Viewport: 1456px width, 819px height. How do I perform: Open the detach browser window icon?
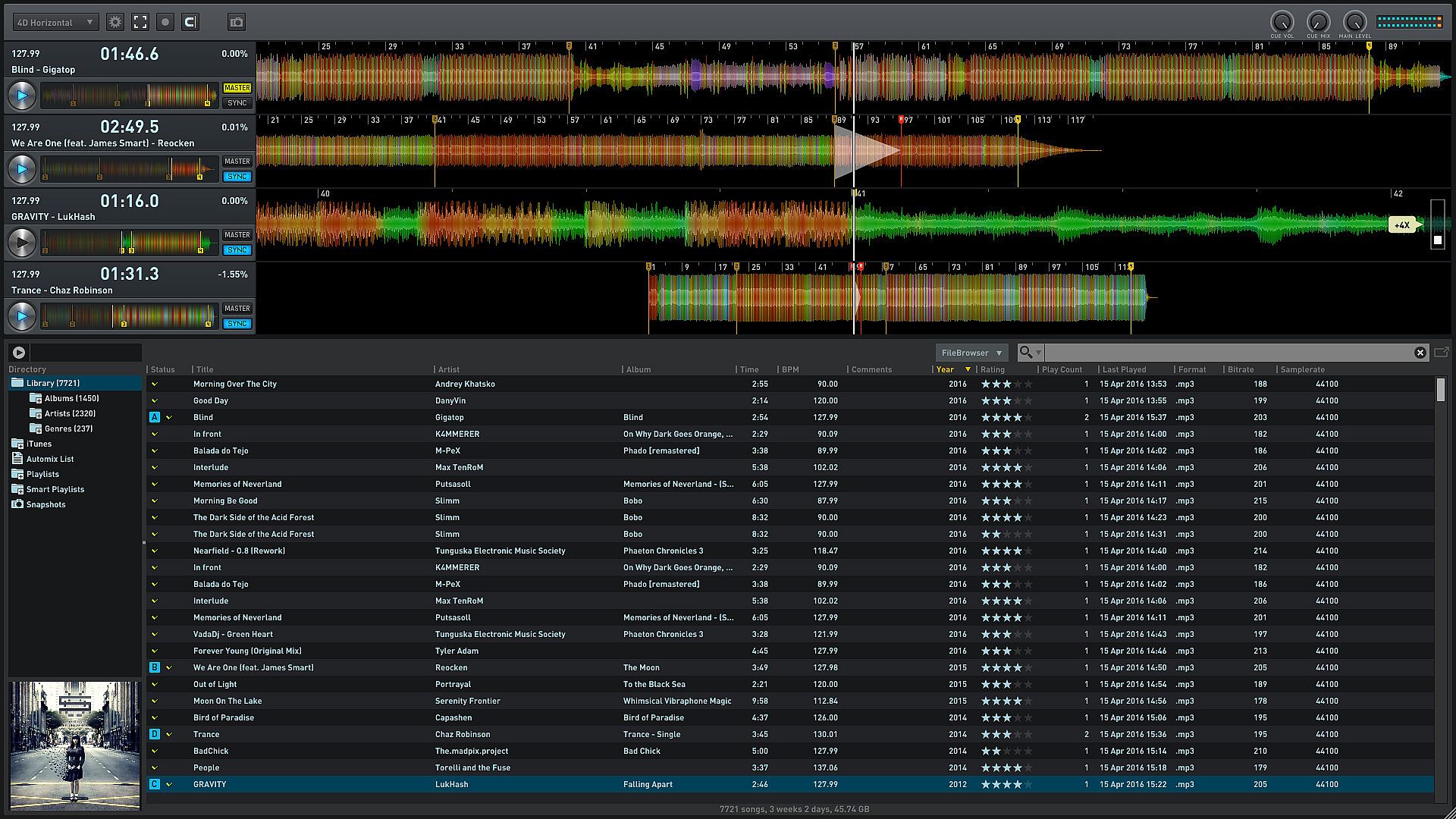point(1441,352)
